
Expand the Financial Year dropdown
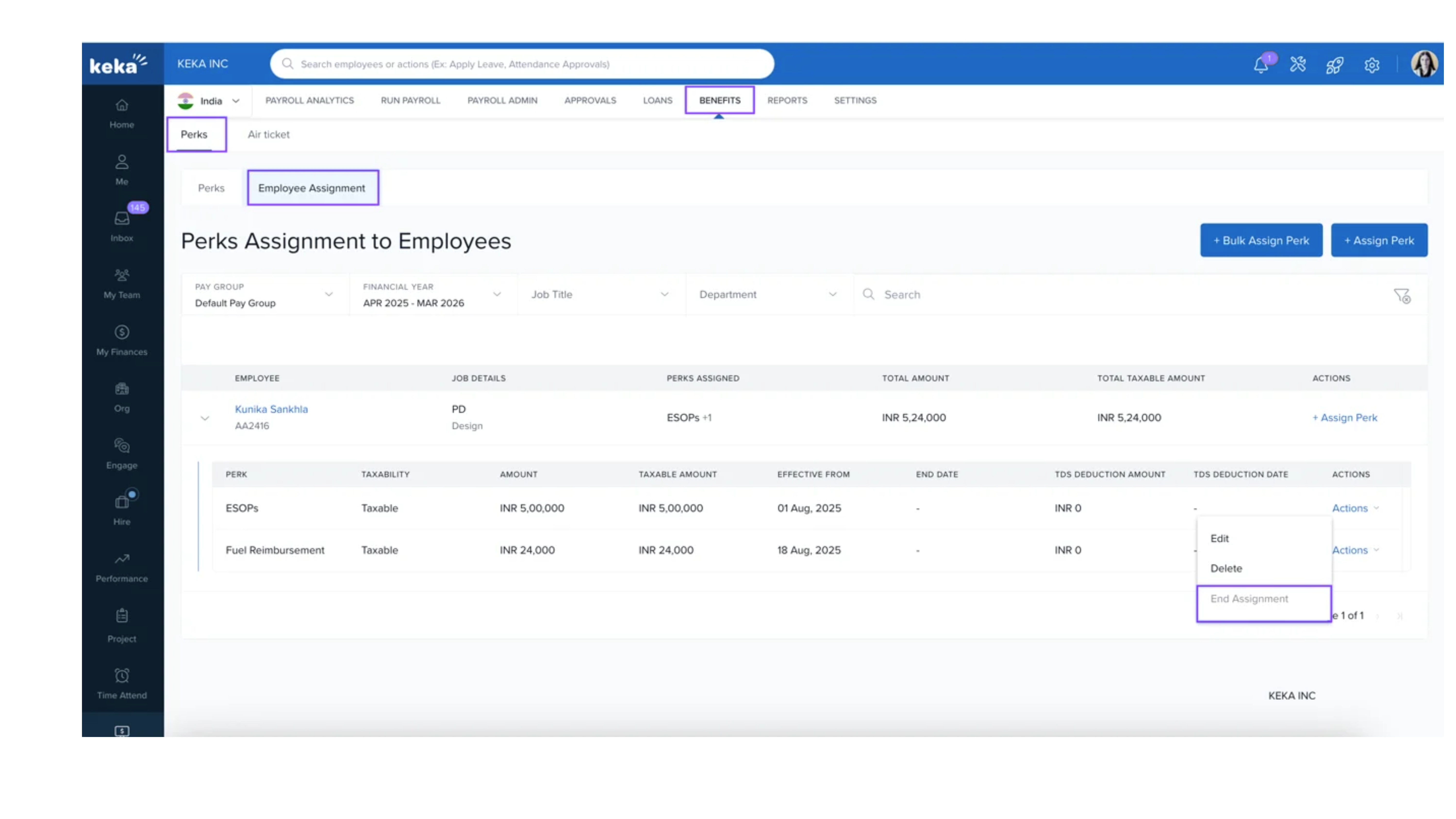pos(432,295)
